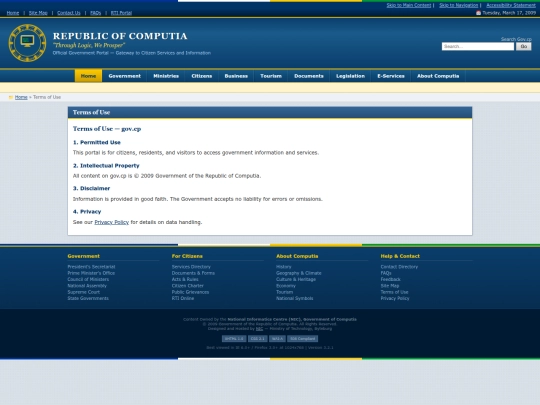The height and width of the screenshot is (405, 540).
Task: Click Documents & Forms in footer
Action: 193,273
